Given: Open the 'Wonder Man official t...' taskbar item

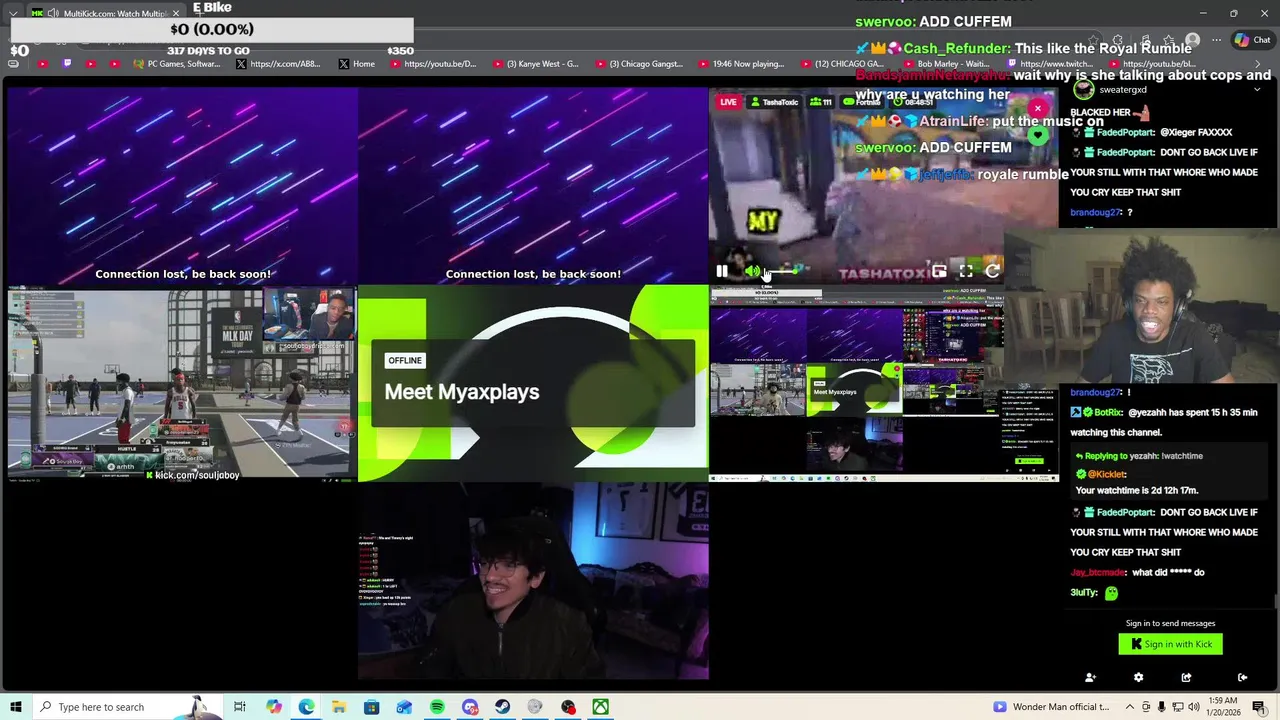Looking at the screenshot, I should click(1051, 707).
